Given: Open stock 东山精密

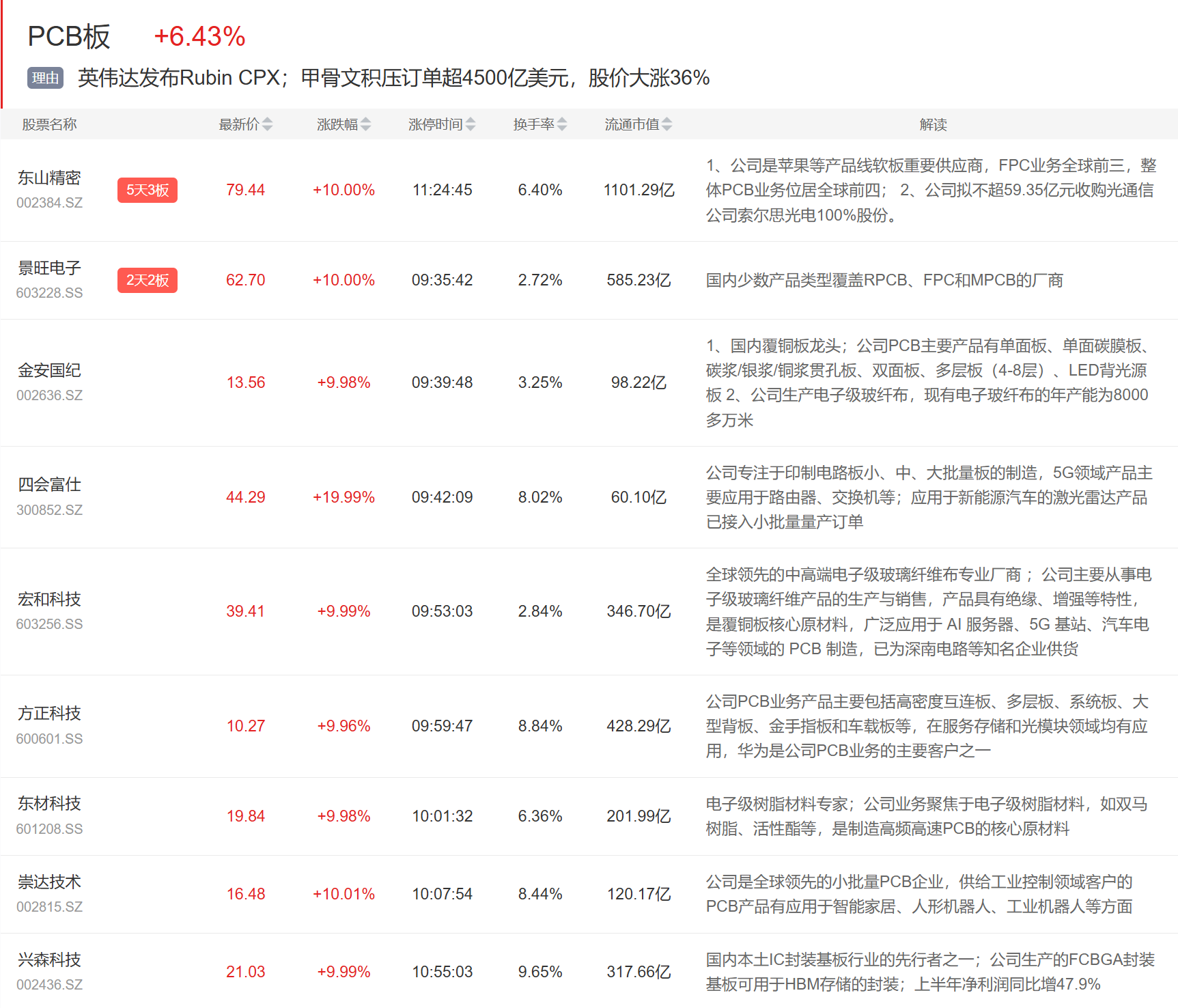Looking at the screenshot, I should point(49,178).
